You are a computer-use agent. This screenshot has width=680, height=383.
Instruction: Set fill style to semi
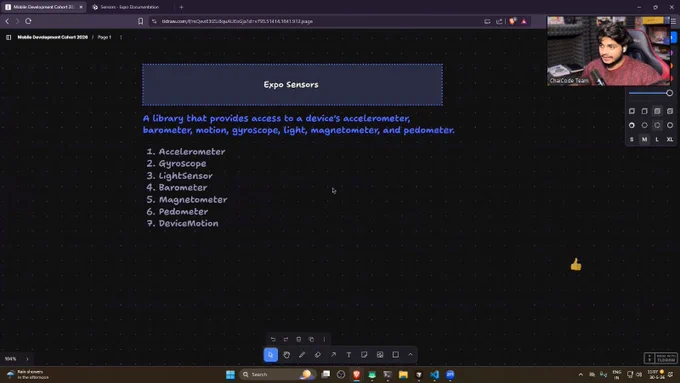pos(644,111)
